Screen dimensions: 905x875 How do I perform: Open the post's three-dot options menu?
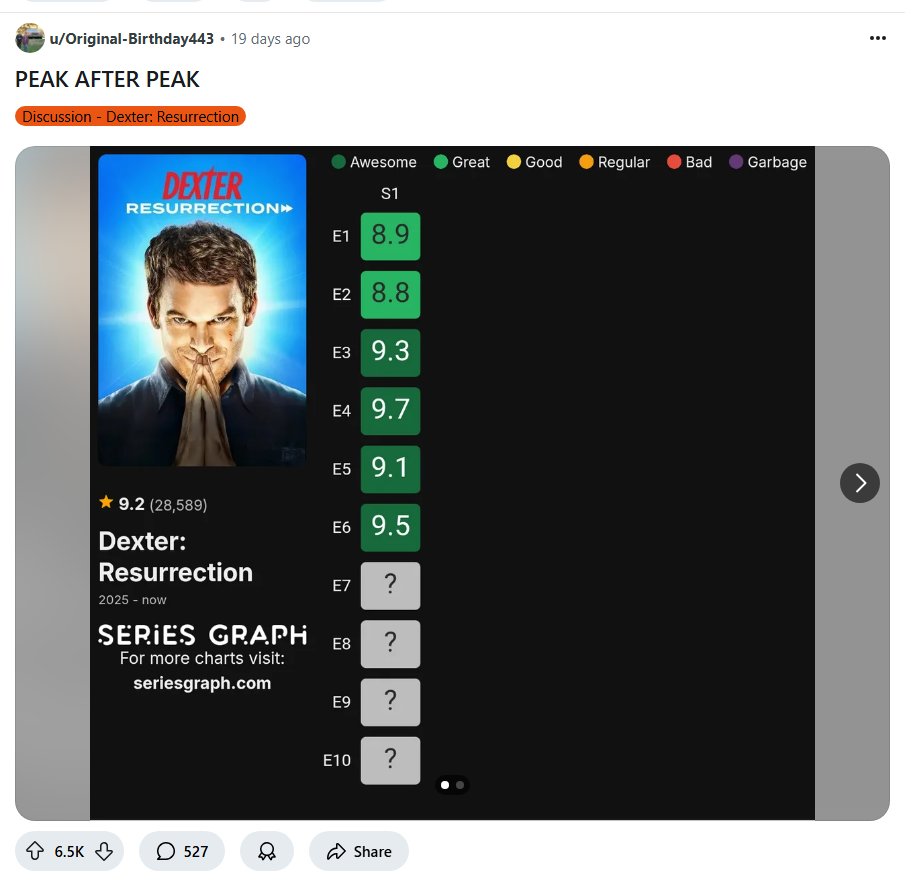pyautogui.click(x=877, y=38)
